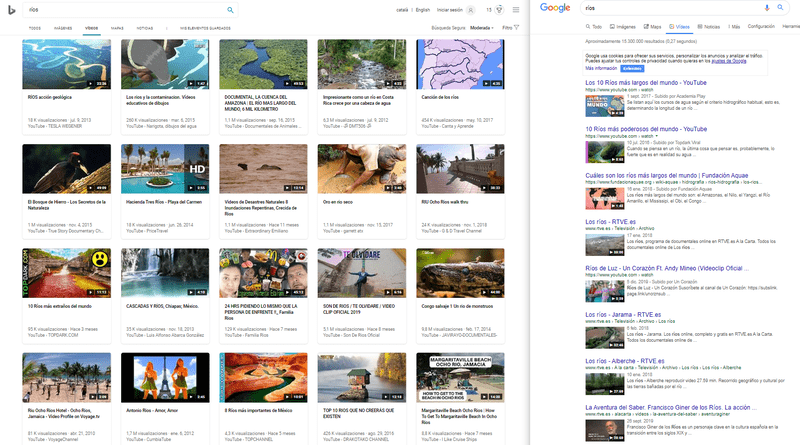Switch to Google Noticias tab
The height and width of the screenshot is (445, 800).
[x=709, y=27]
